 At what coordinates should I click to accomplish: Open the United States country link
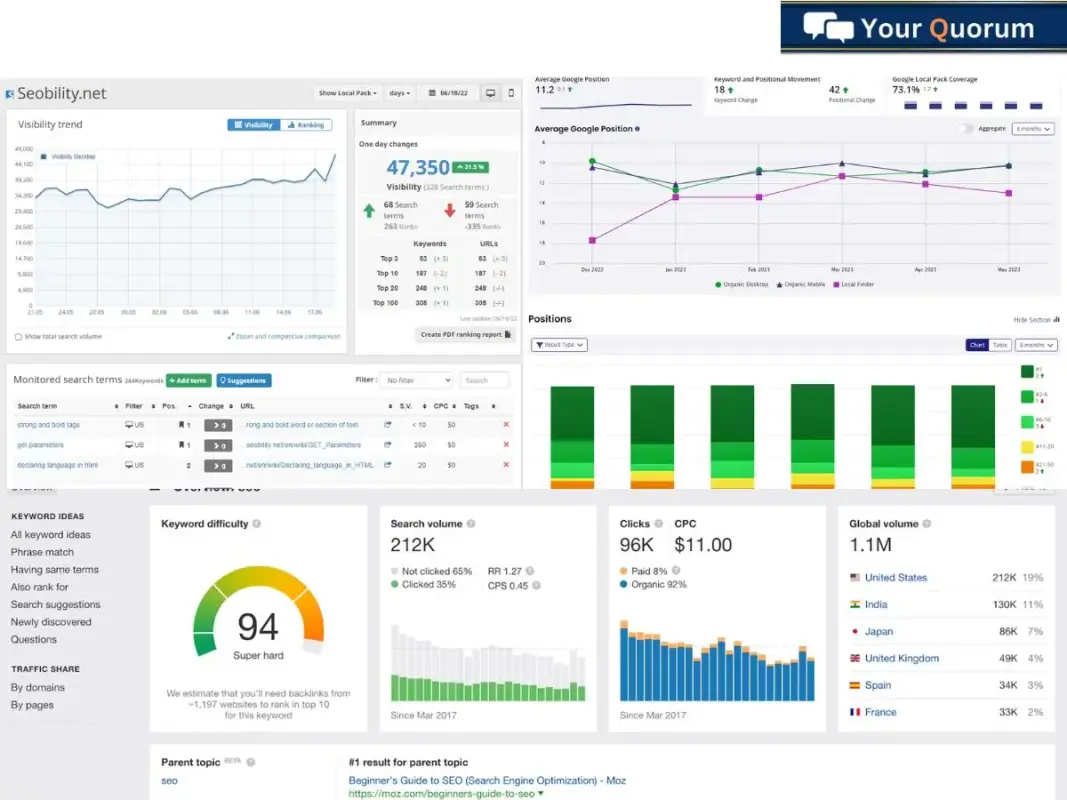(896, 578)
